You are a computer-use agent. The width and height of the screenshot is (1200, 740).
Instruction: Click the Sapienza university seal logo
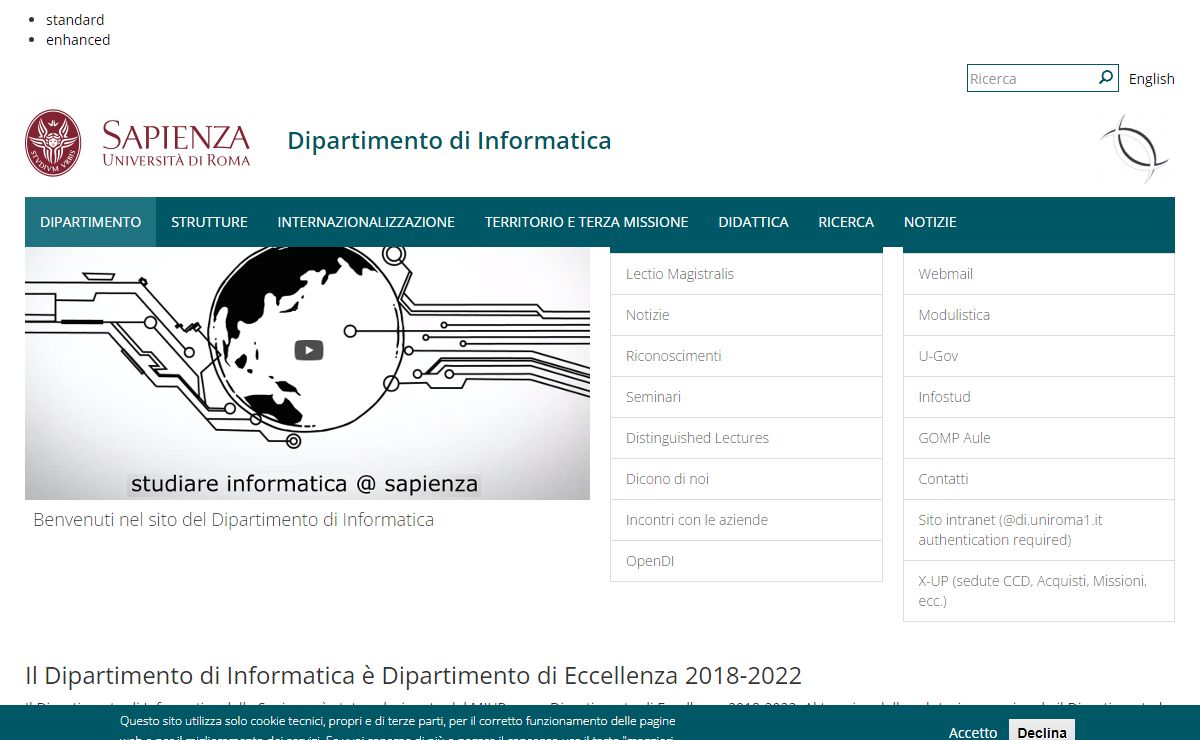click(53, 143)
